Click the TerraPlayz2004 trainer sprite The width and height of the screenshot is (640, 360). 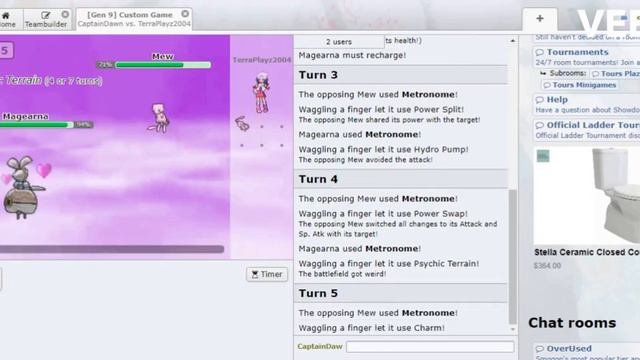(261, 93)
